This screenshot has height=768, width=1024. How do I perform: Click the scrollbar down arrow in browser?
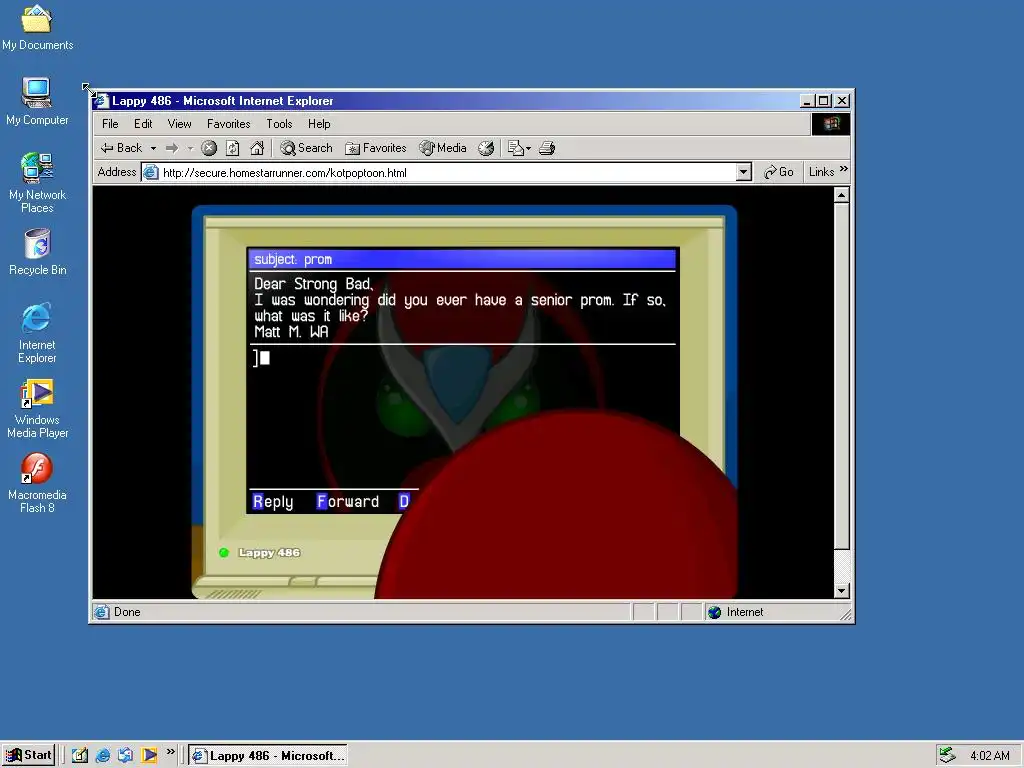(842, 590)
